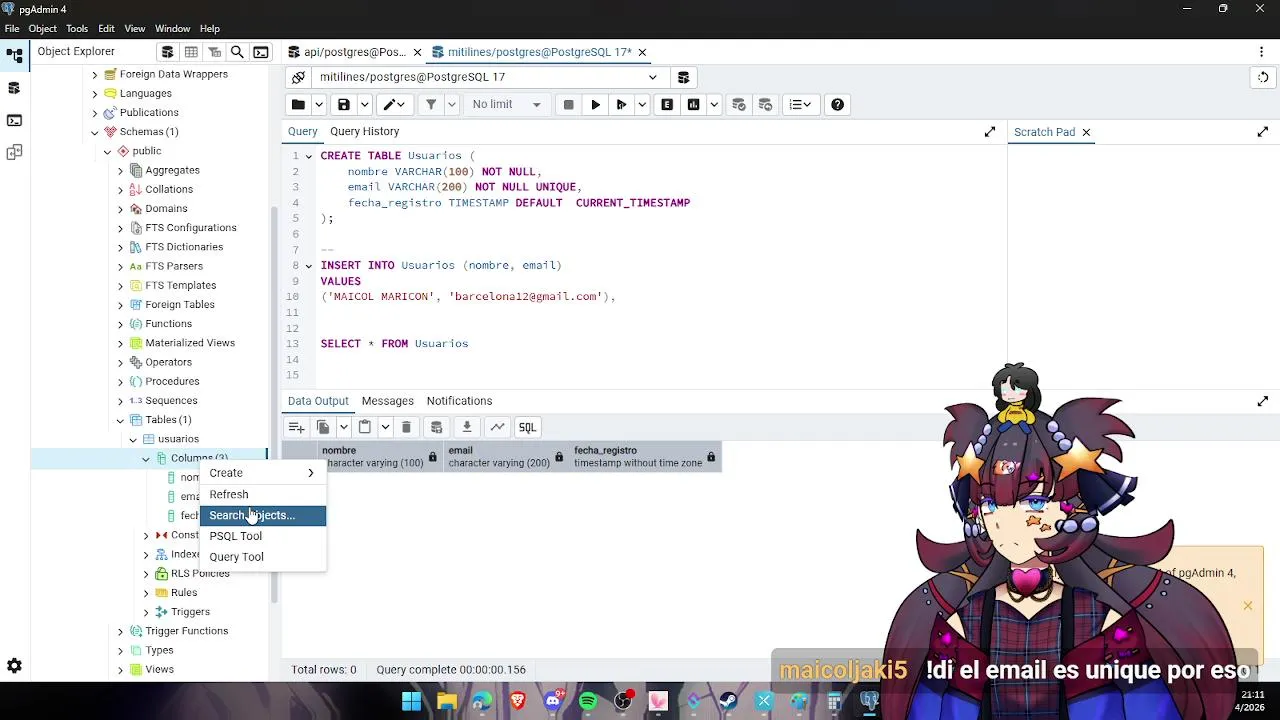Open the Object menu in menu bar

43,29
